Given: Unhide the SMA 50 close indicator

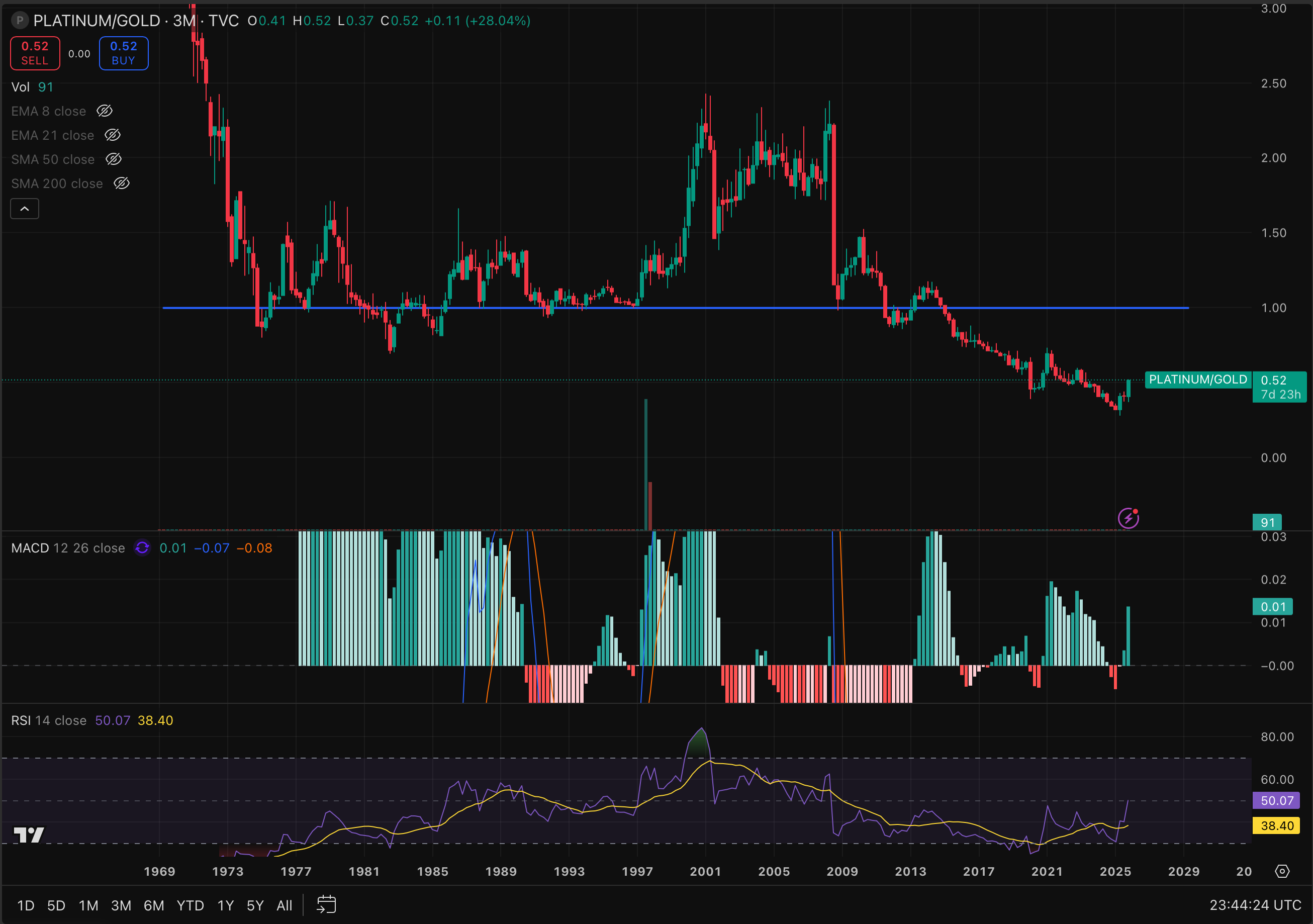Looking at the screenshot, I should 113,159.
